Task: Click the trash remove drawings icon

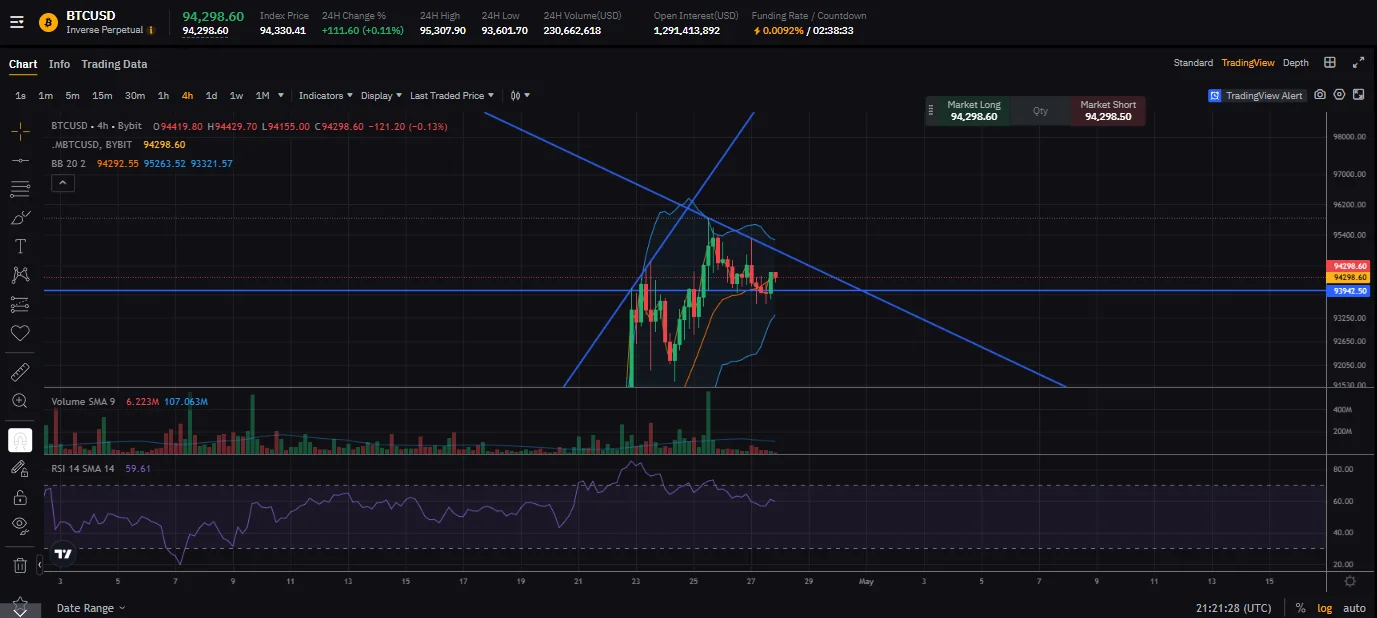Action: (20, 565)
